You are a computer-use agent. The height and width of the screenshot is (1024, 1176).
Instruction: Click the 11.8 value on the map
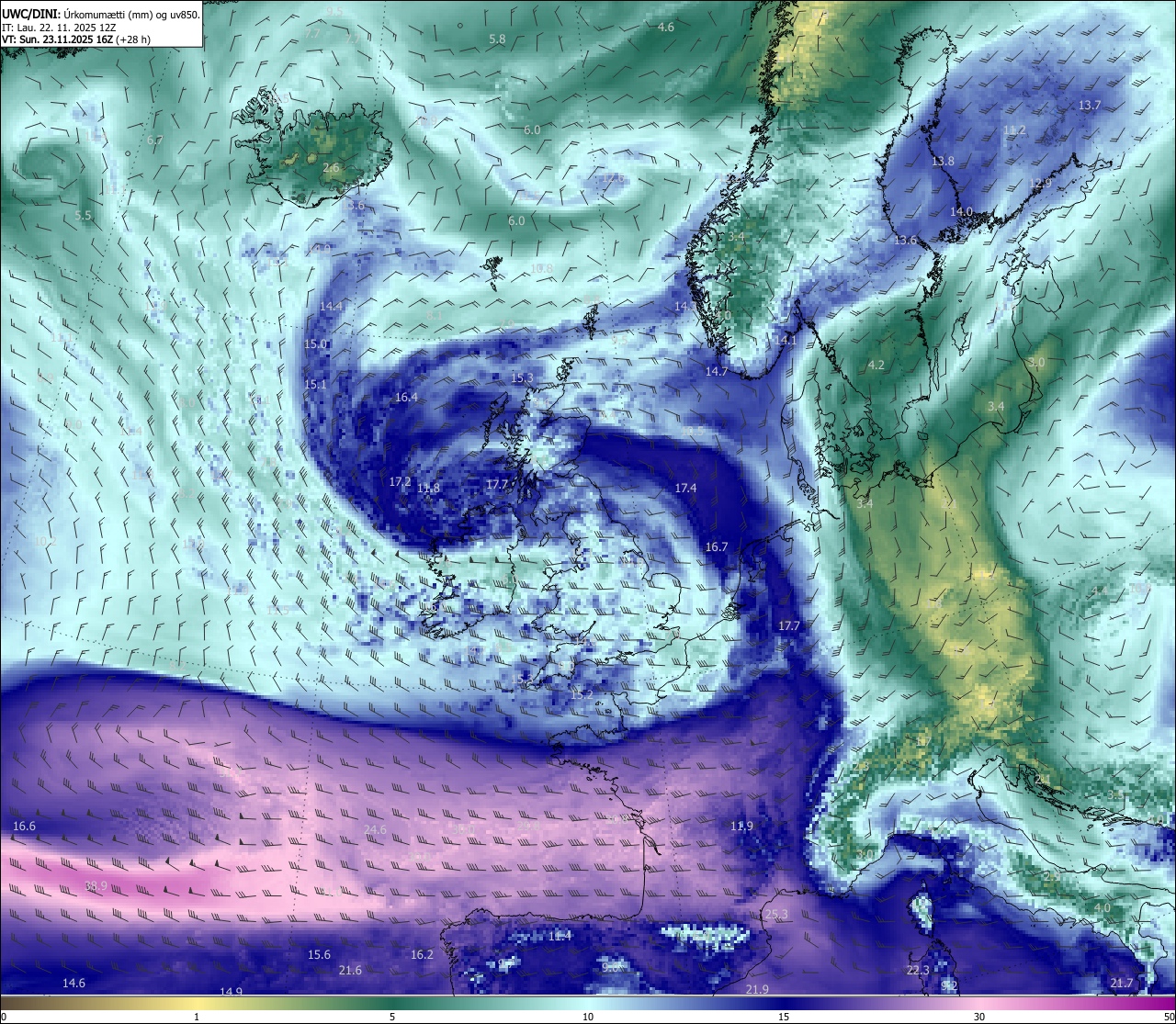coord(428,489)
